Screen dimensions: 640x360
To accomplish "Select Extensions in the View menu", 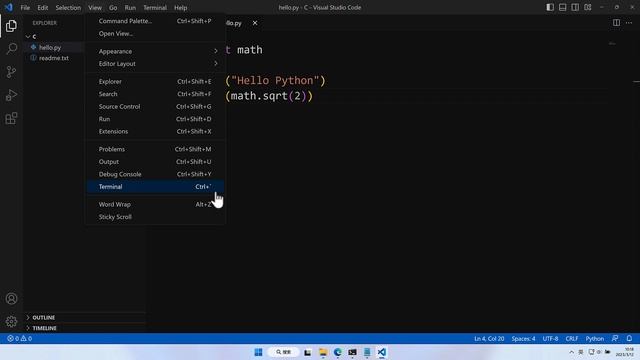I will [x=155, y=131].
